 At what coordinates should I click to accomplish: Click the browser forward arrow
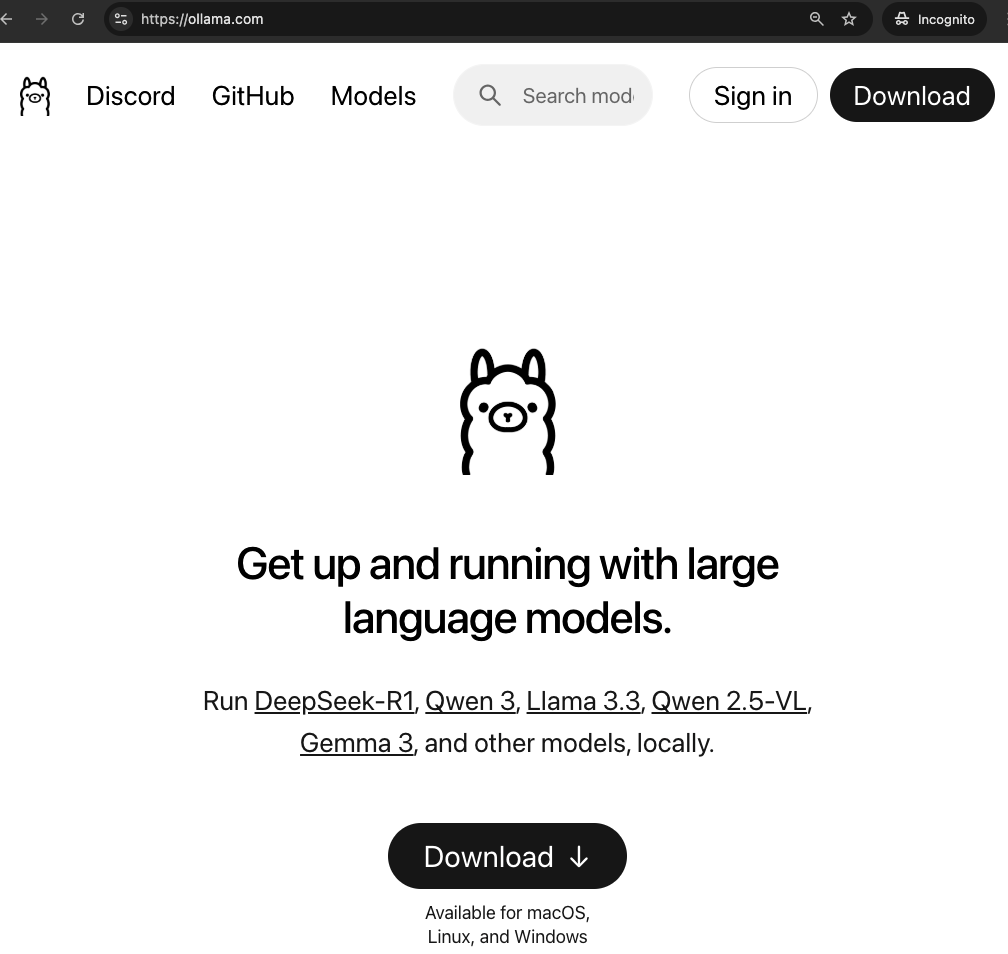pyautogui.click(x=42, y=19)
